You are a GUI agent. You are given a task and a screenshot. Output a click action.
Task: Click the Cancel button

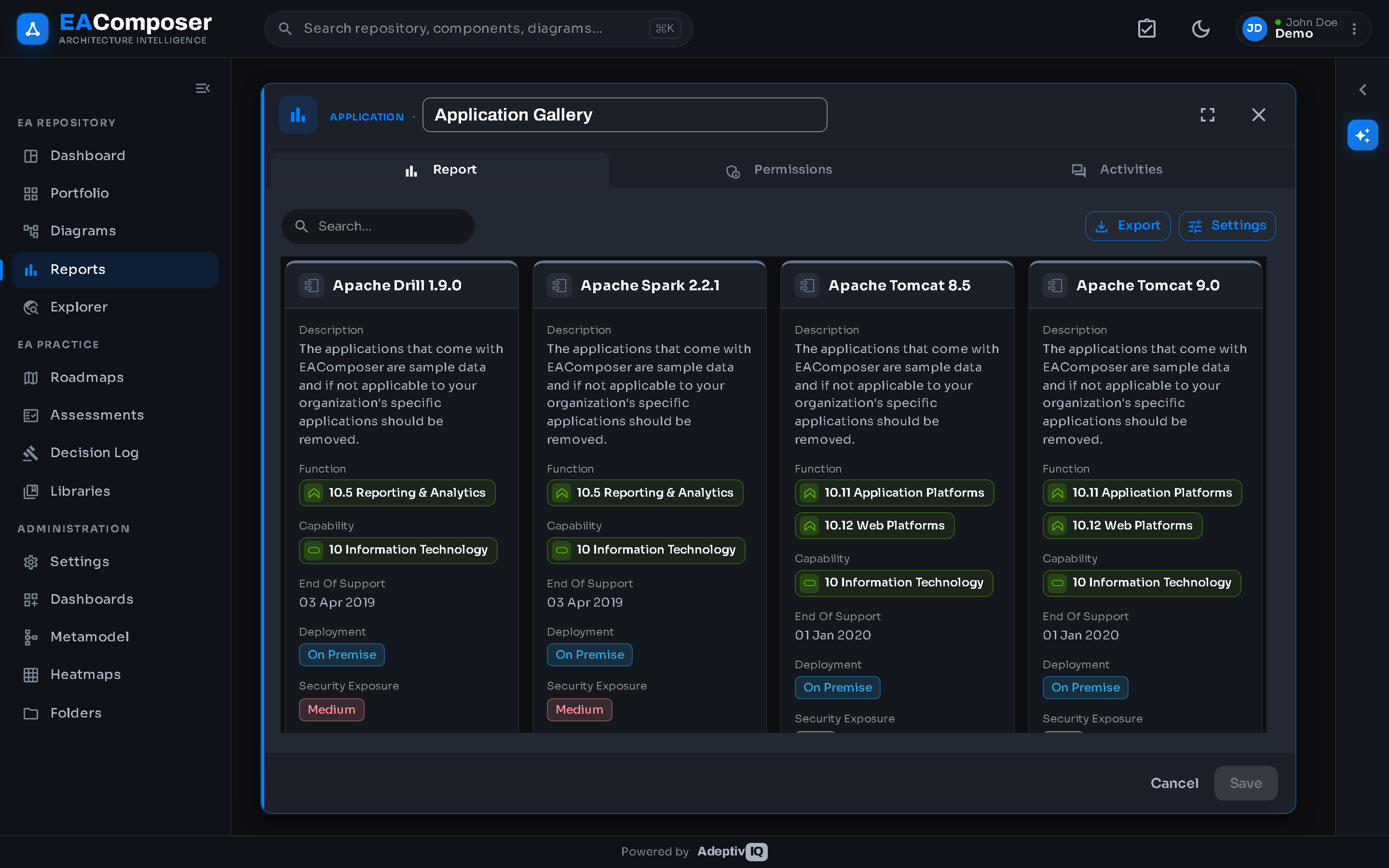click(1174, 783)
